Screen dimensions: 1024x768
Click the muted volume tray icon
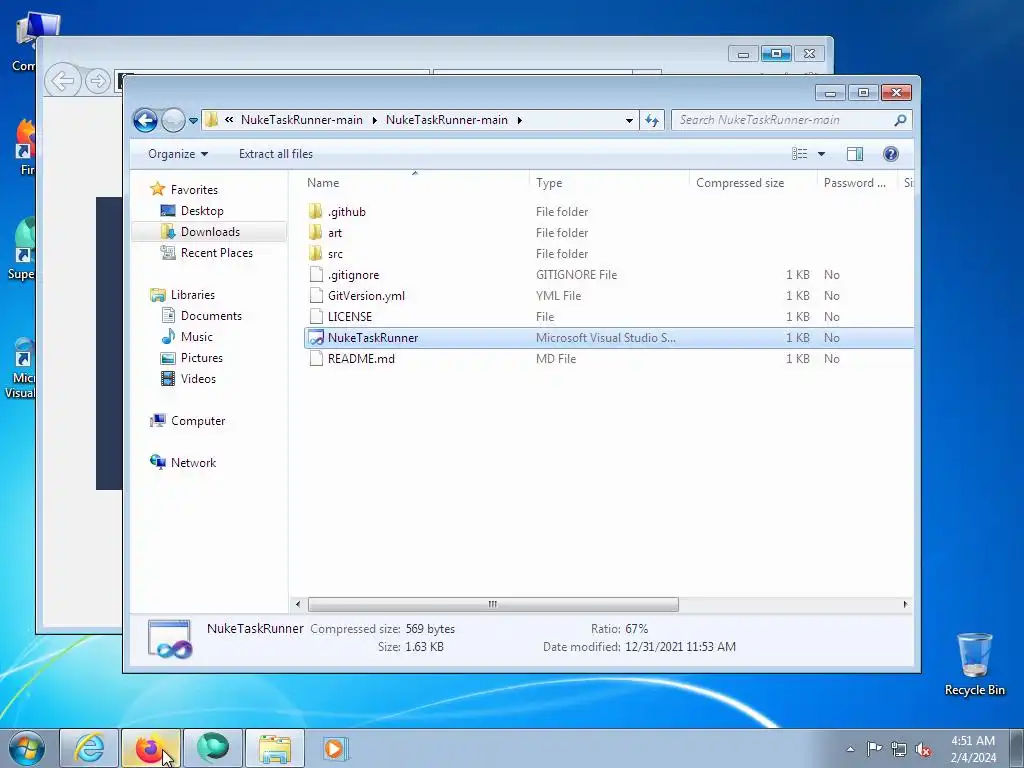[923, 749]
